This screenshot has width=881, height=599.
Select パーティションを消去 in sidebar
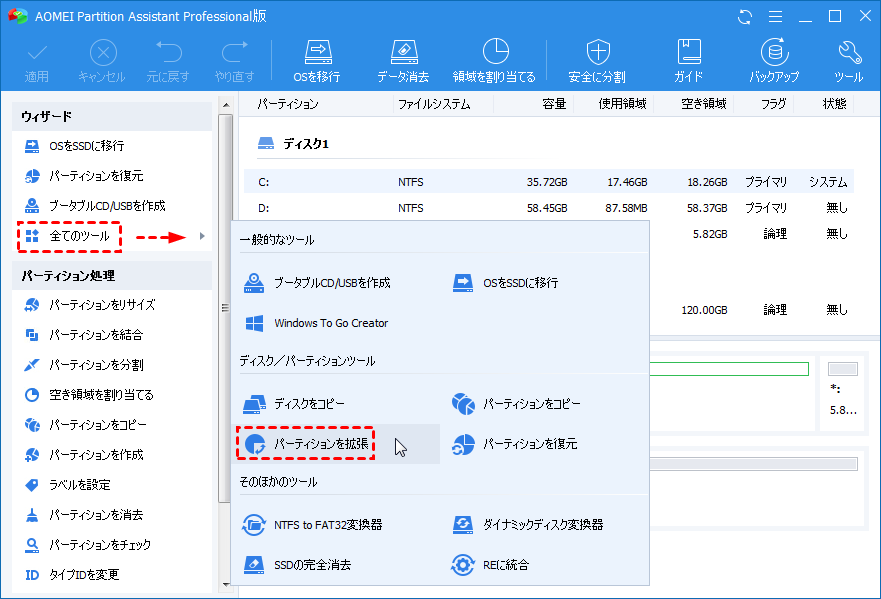click(x=84, y=515)
